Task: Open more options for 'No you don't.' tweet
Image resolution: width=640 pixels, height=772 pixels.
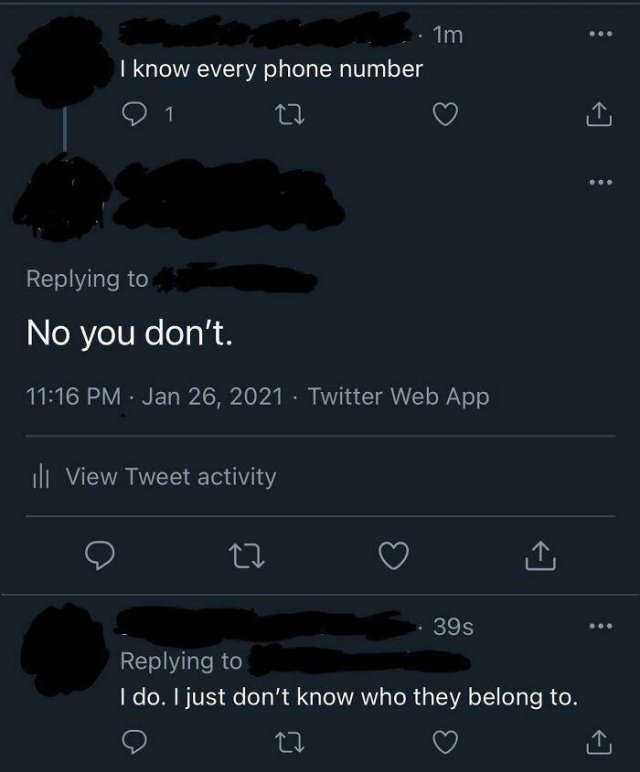Action: pyautogui.click(x=599, y=183)
